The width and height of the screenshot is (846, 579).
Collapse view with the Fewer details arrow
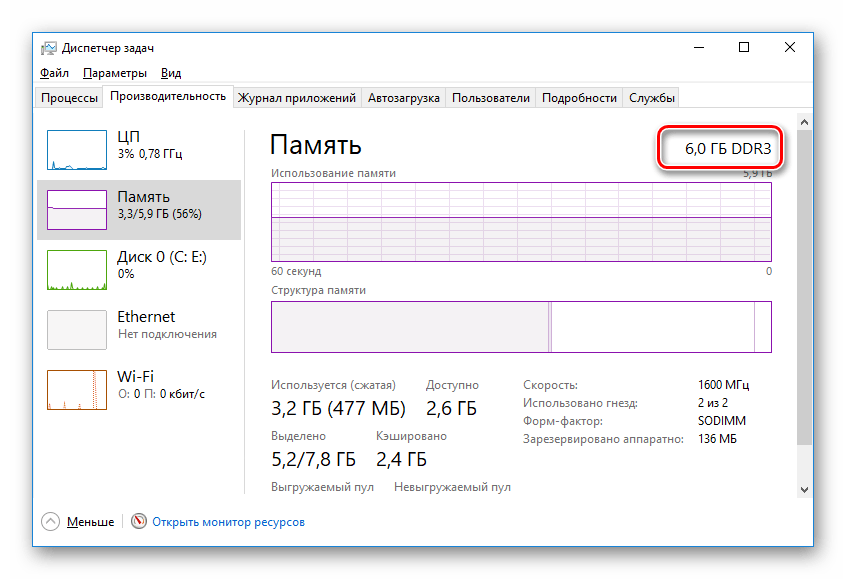tap(50, 522)
